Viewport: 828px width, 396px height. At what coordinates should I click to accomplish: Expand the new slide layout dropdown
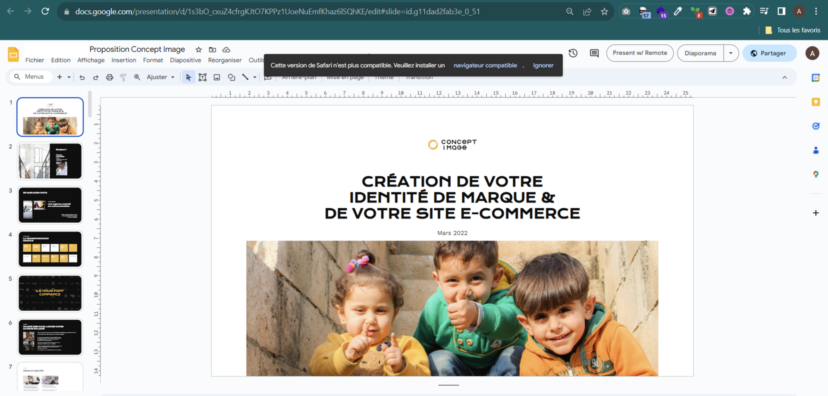point(69,77)
